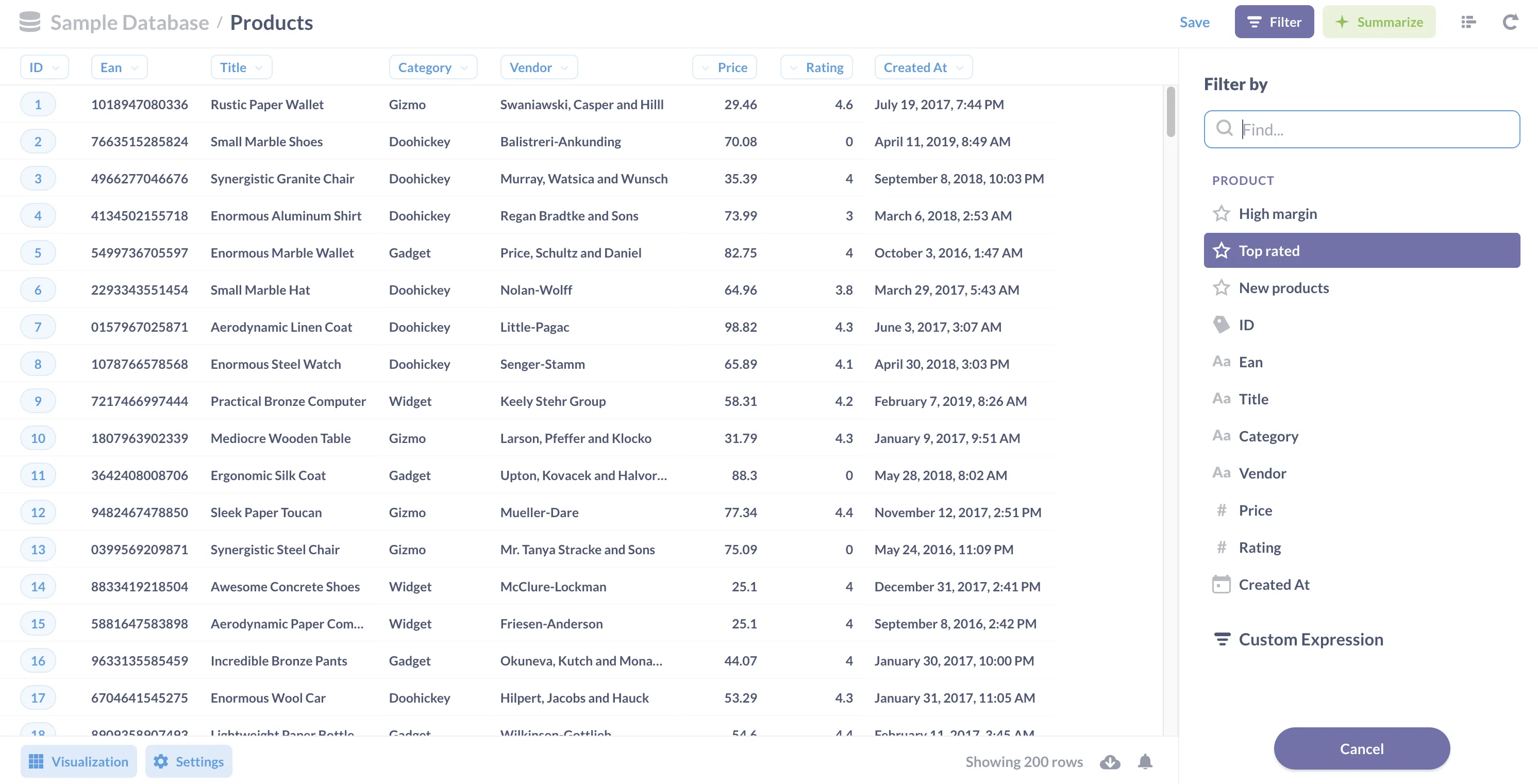The width and height of the screenshot is (1538, 784).
Task: Click the calendar icon next to Created At
Action: tap(1222, 584)
